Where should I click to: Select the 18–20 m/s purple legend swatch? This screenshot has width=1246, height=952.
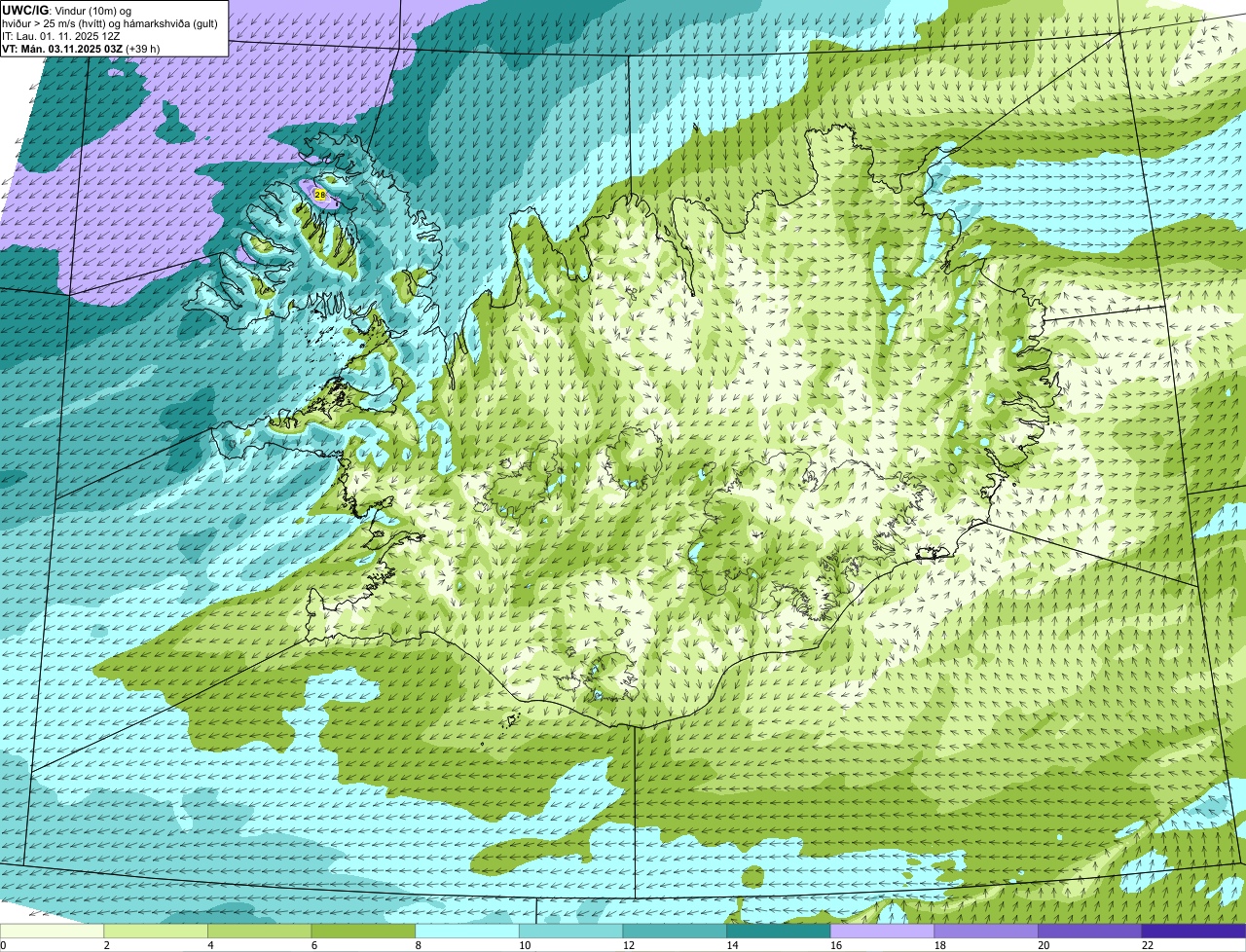click(986, 932)
